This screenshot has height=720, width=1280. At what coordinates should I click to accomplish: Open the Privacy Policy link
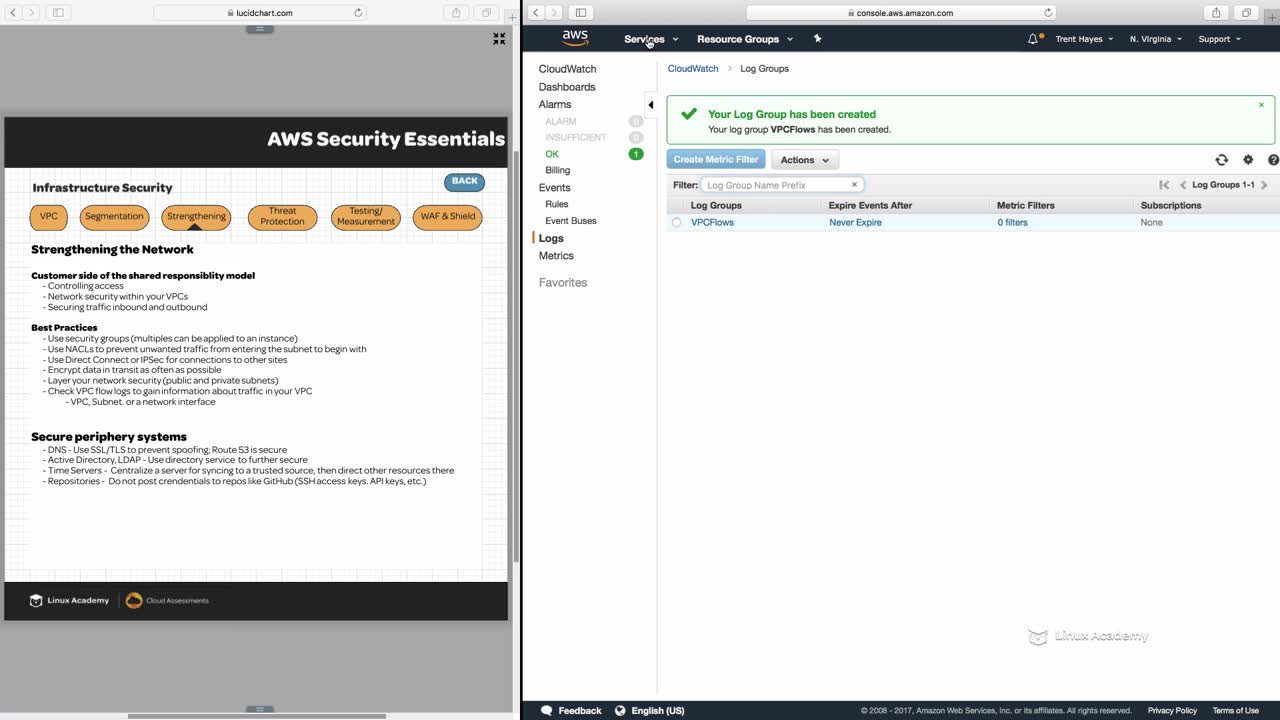pyautogui.click(x=1172, y=711)
